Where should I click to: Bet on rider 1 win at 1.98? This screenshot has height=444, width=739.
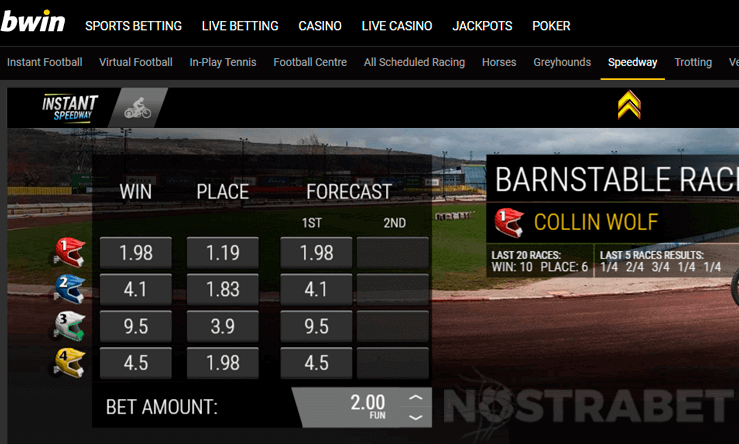(x=136, y=253)
